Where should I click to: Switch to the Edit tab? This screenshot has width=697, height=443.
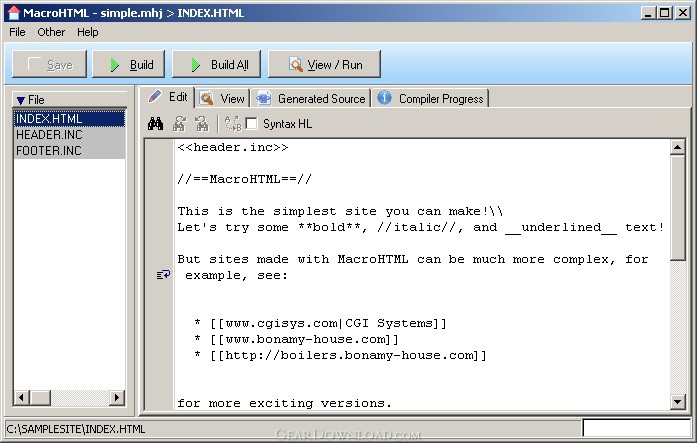point(168,97)
